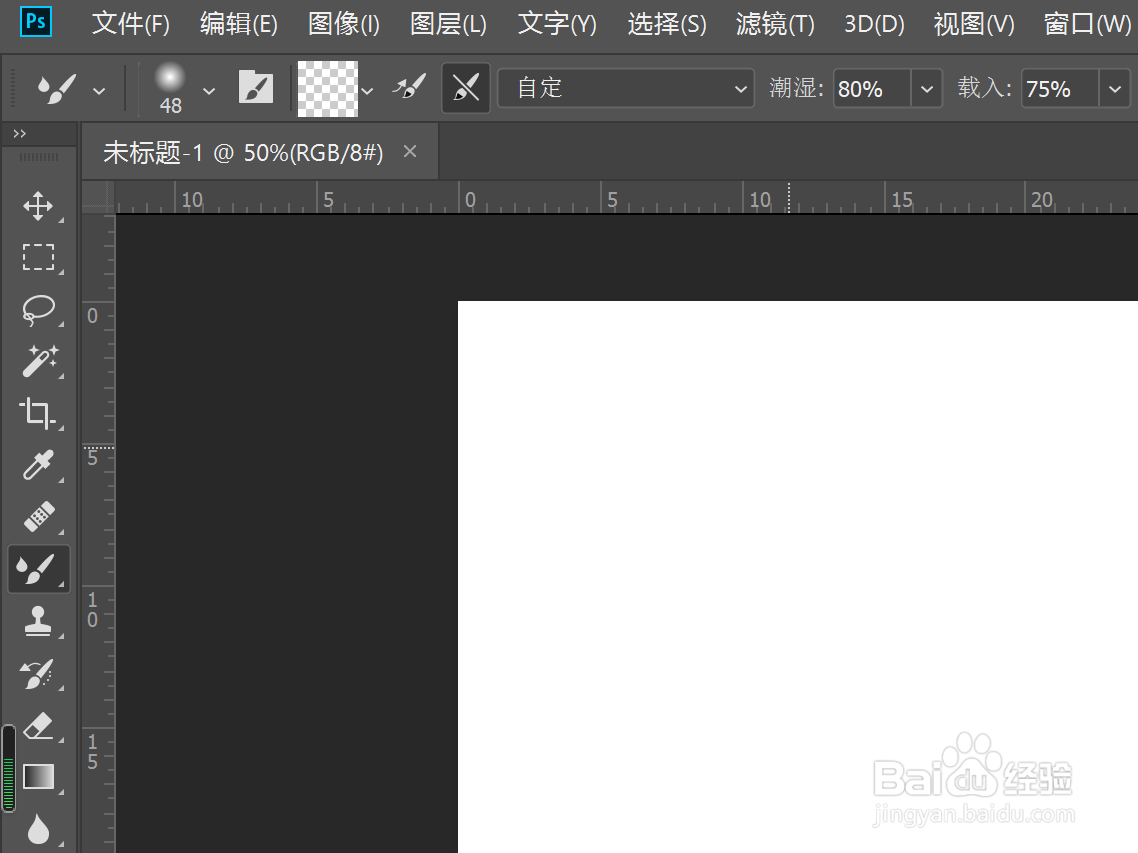Toggle clean brush after each stroke
Screen dimensions: 1138x853
[x=466, y=88]
